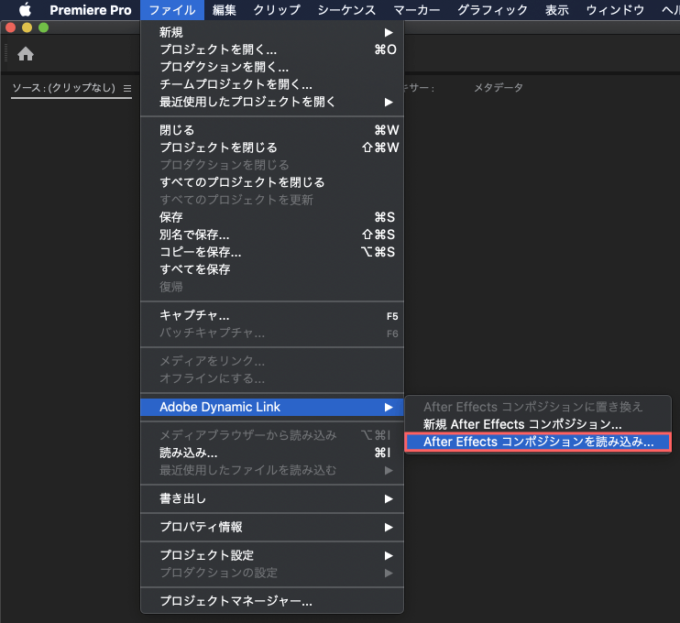Switch to the メタデータ tab
680x623 pixels.
(498, 88)
